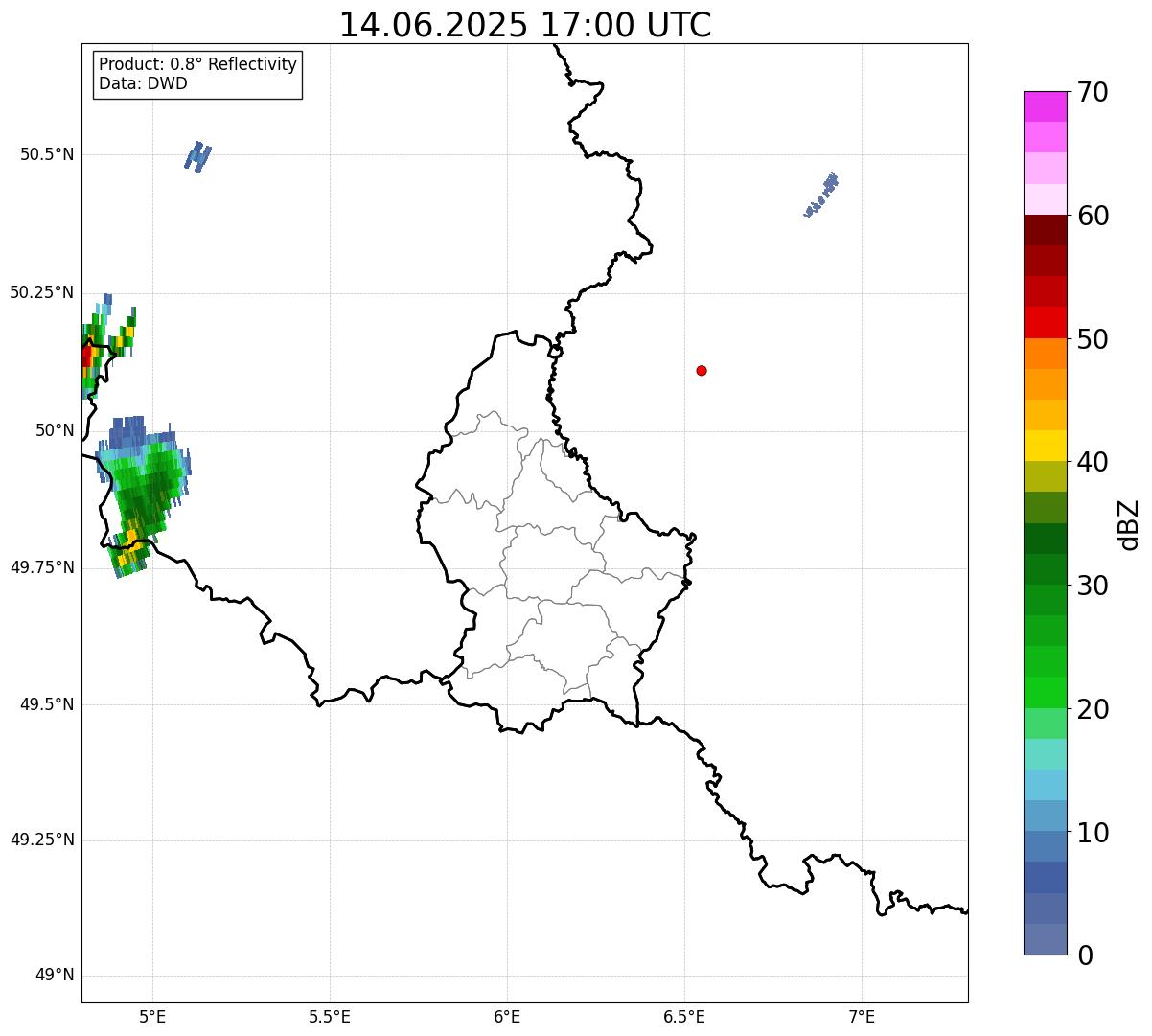The height and width of the screenshot is (1036, 1152).
Task: Click the yellow colorbar swatch at 40
Action: pyautogui.click(x=1045, y=446)
